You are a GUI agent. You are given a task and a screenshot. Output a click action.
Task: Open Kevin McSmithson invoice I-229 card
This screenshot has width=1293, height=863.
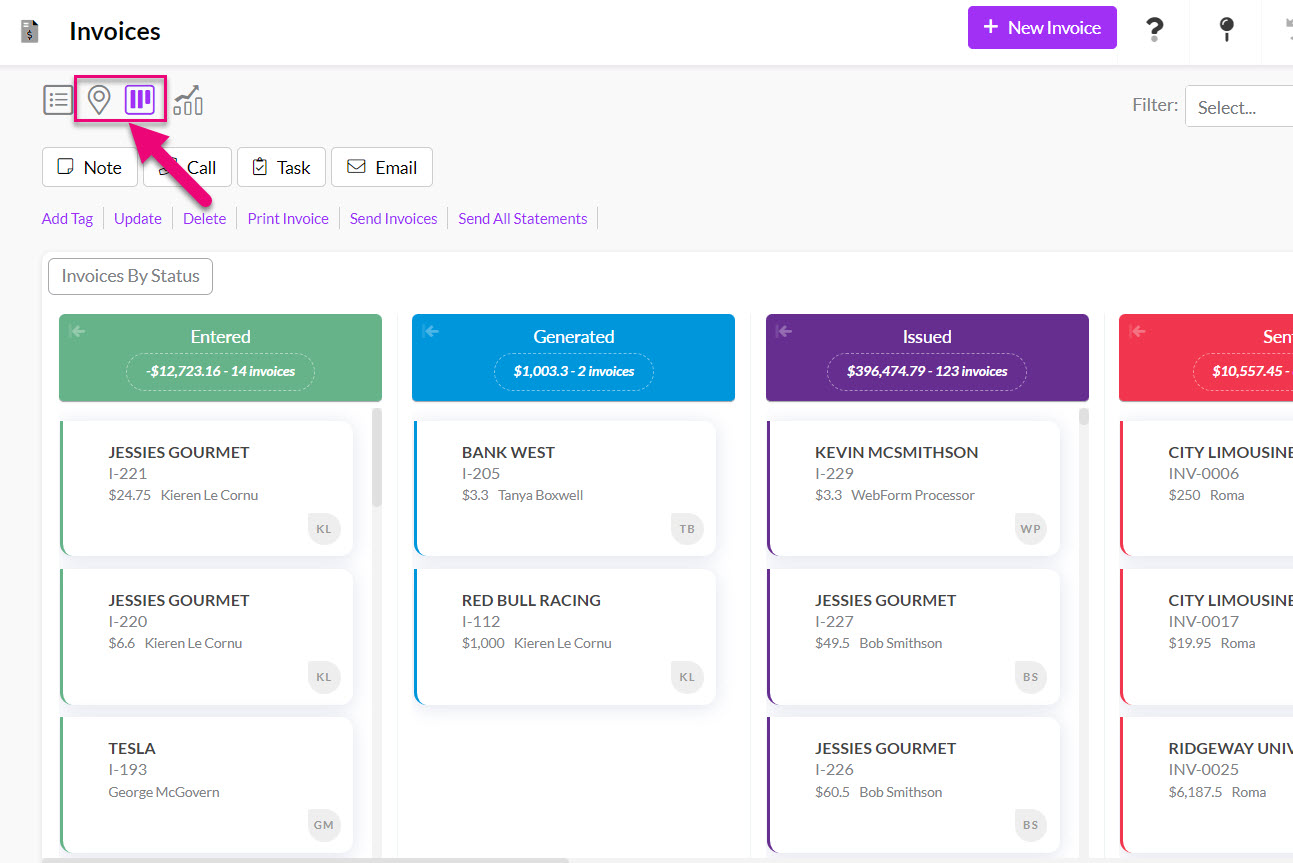coord(913,488)
